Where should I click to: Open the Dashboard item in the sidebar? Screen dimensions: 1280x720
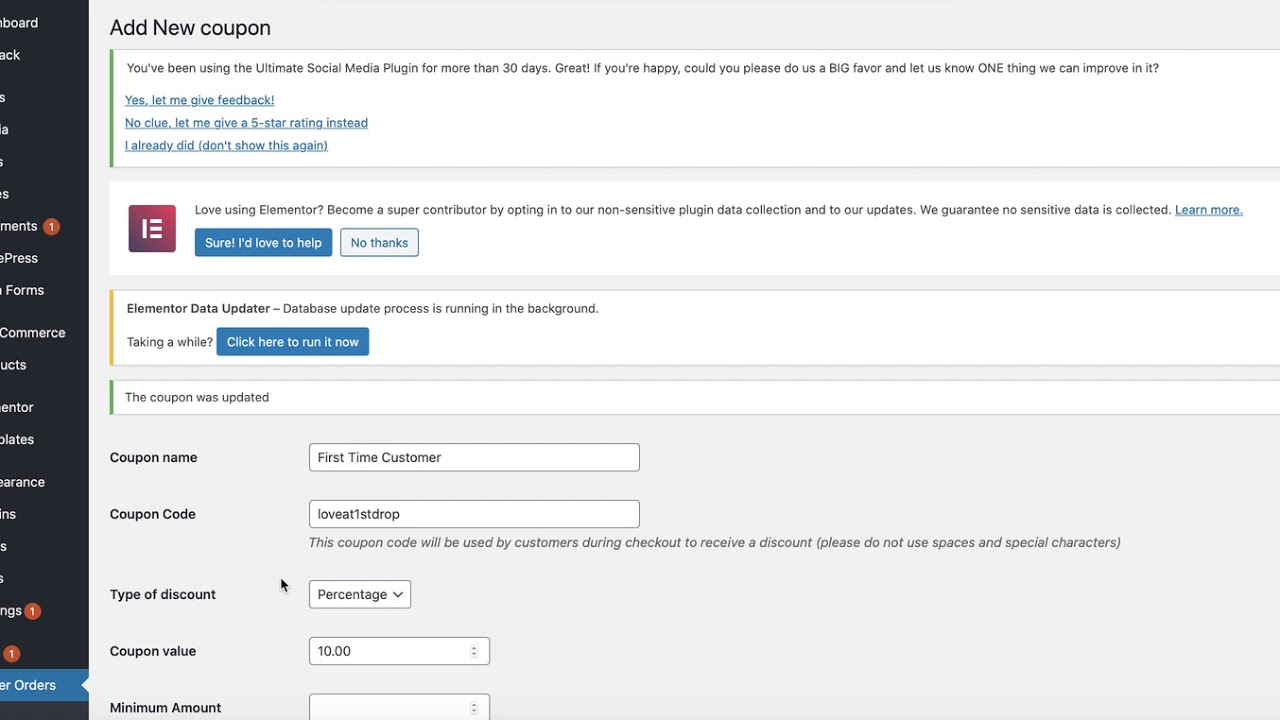click(x=19, y=23)
